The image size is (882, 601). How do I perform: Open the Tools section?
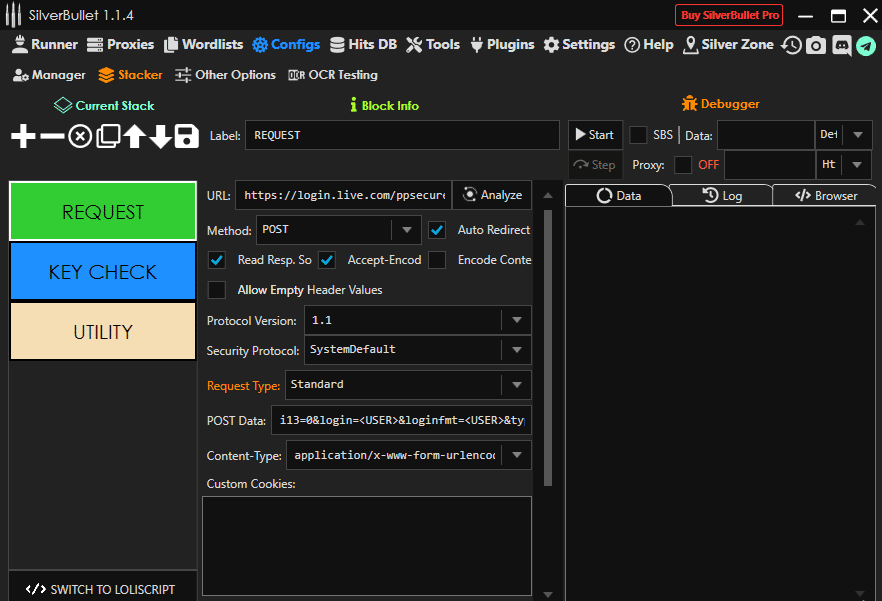(x=433, y=44)
